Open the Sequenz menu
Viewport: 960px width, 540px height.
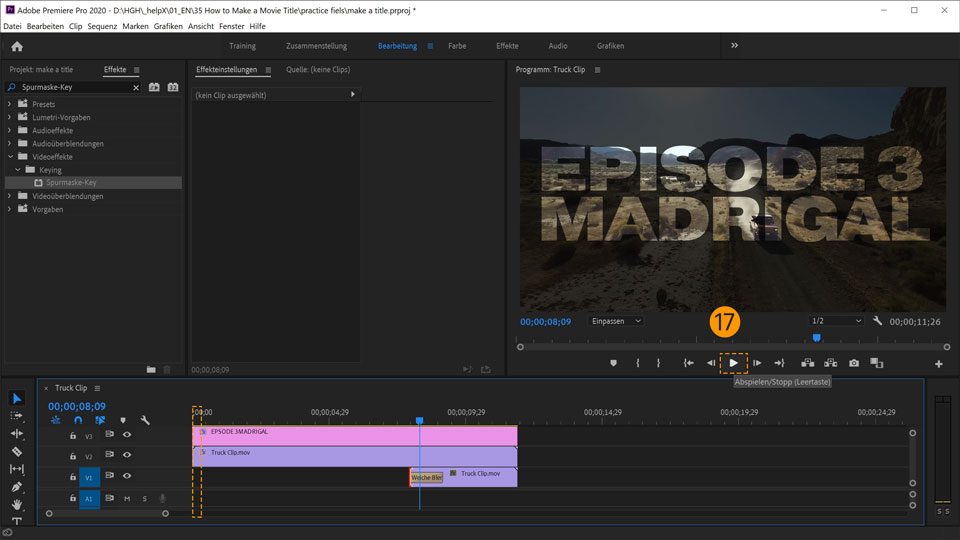[102, 25]
